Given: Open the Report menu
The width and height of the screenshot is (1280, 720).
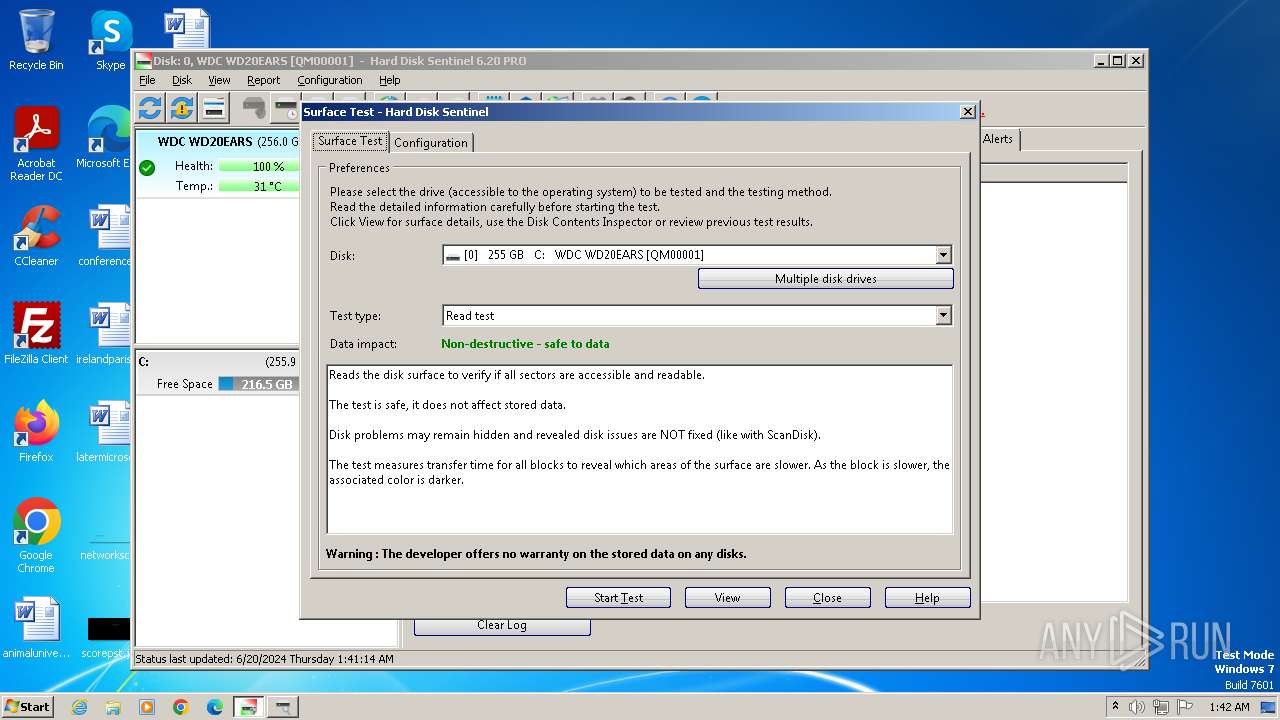Looking at the screenshot, I should (x=263, y=80).
